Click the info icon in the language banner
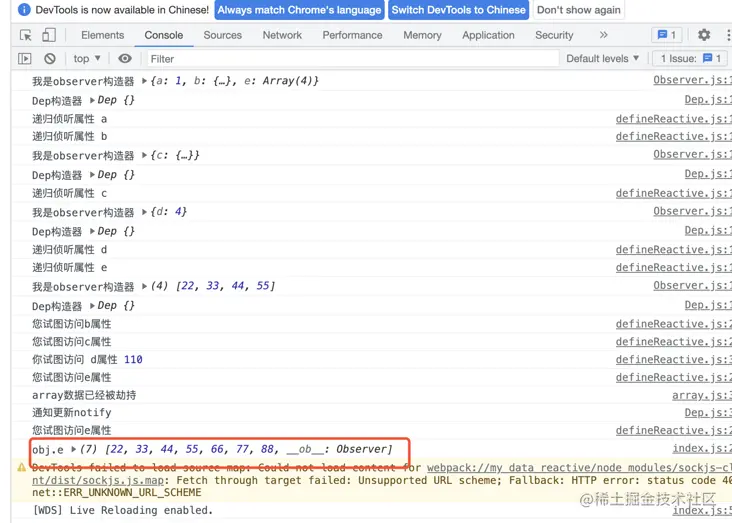The image size is (732, 523). pos(24,9)
